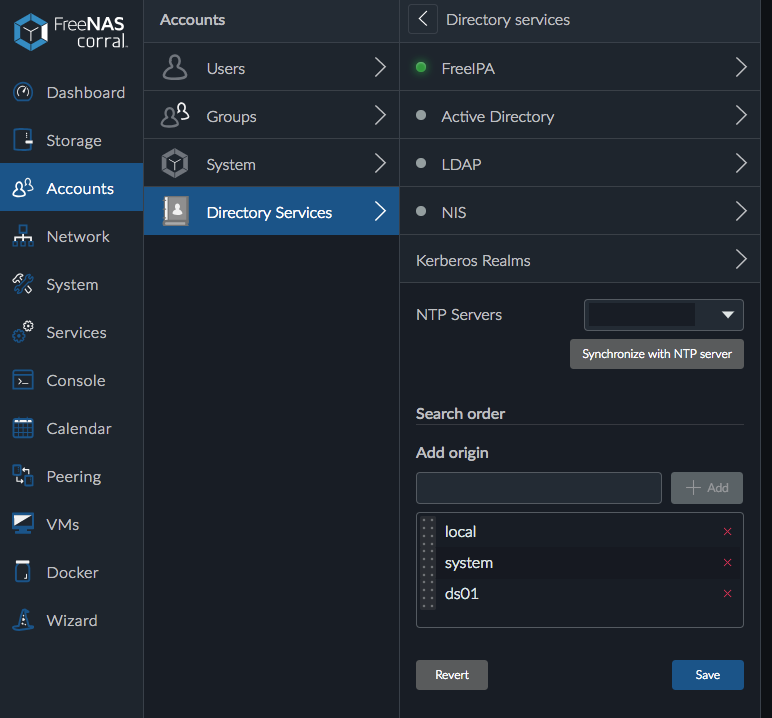Image resolution: width=772 pixels, height=718 pixels.
Task: Click Synchronize with NTP server button
Action: 657,354
